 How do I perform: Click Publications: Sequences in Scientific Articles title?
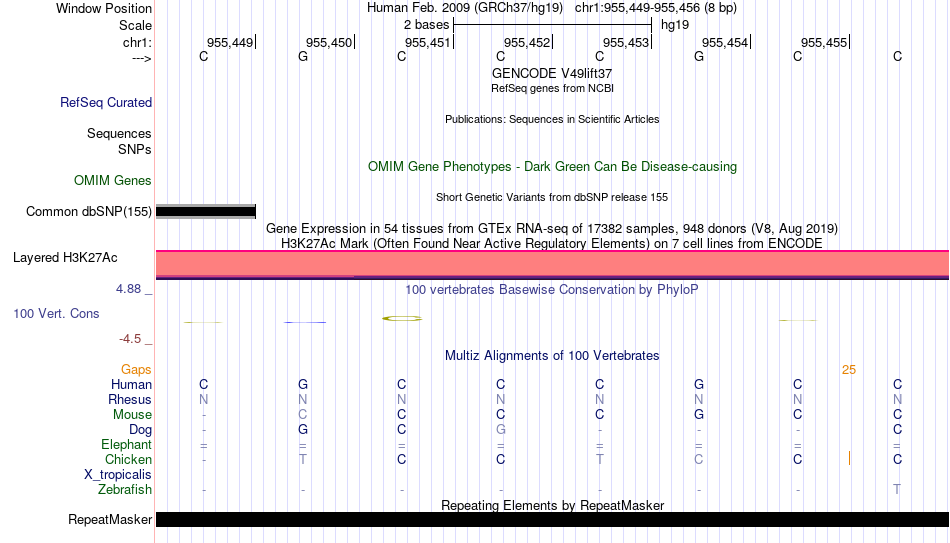click(x=552, y=119)
